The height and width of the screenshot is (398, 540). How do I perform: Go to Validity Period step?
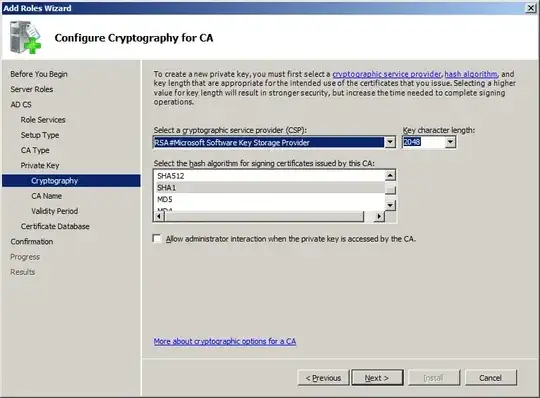click(x=54, y=211)
